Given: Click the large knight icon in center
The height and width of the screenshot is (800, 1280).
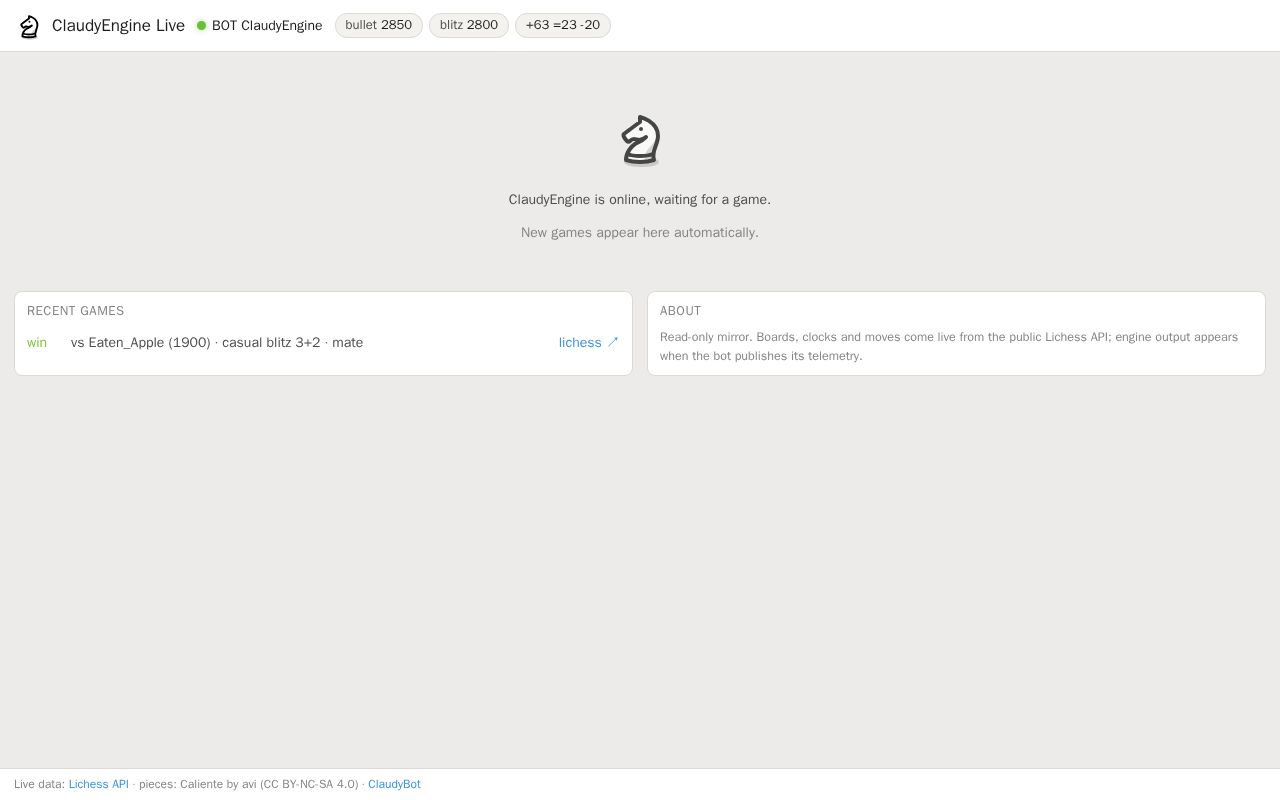Looking at the screenshot, I should pos(640,140).
